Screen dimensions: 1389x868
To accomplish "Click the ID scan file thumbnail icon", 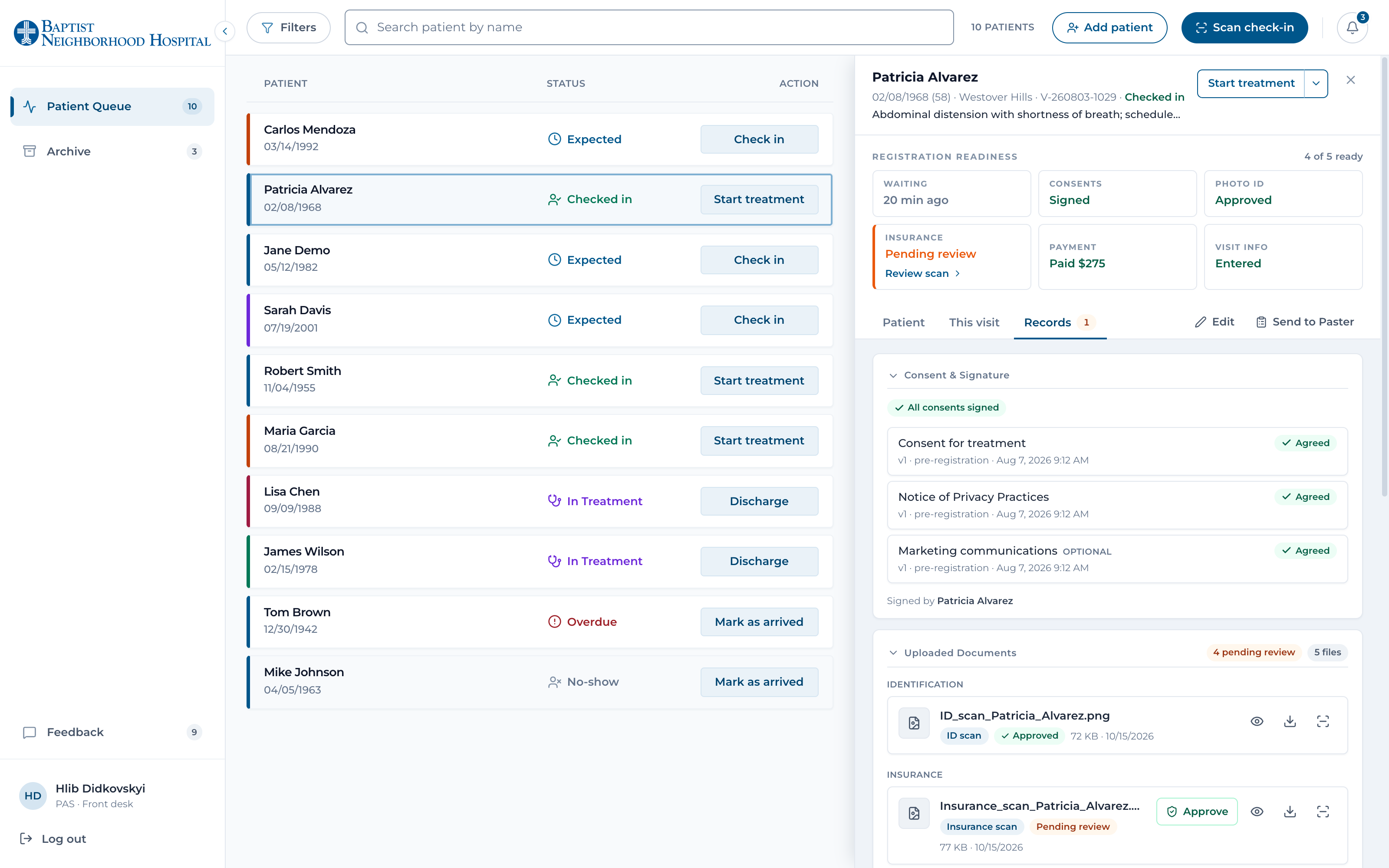I will (914, 723).
